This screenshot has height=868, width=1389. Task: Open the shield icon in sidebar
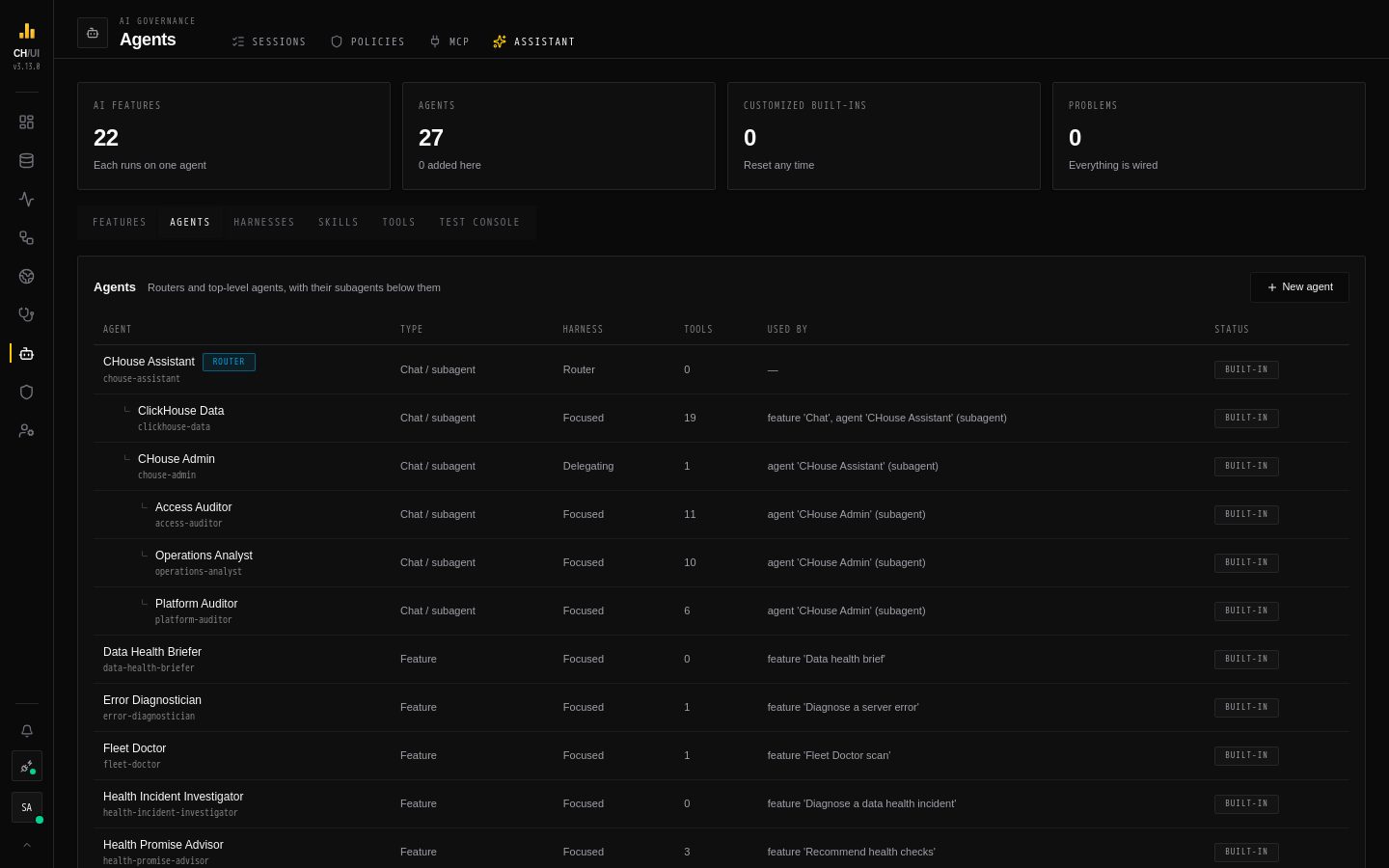[26, 393]
